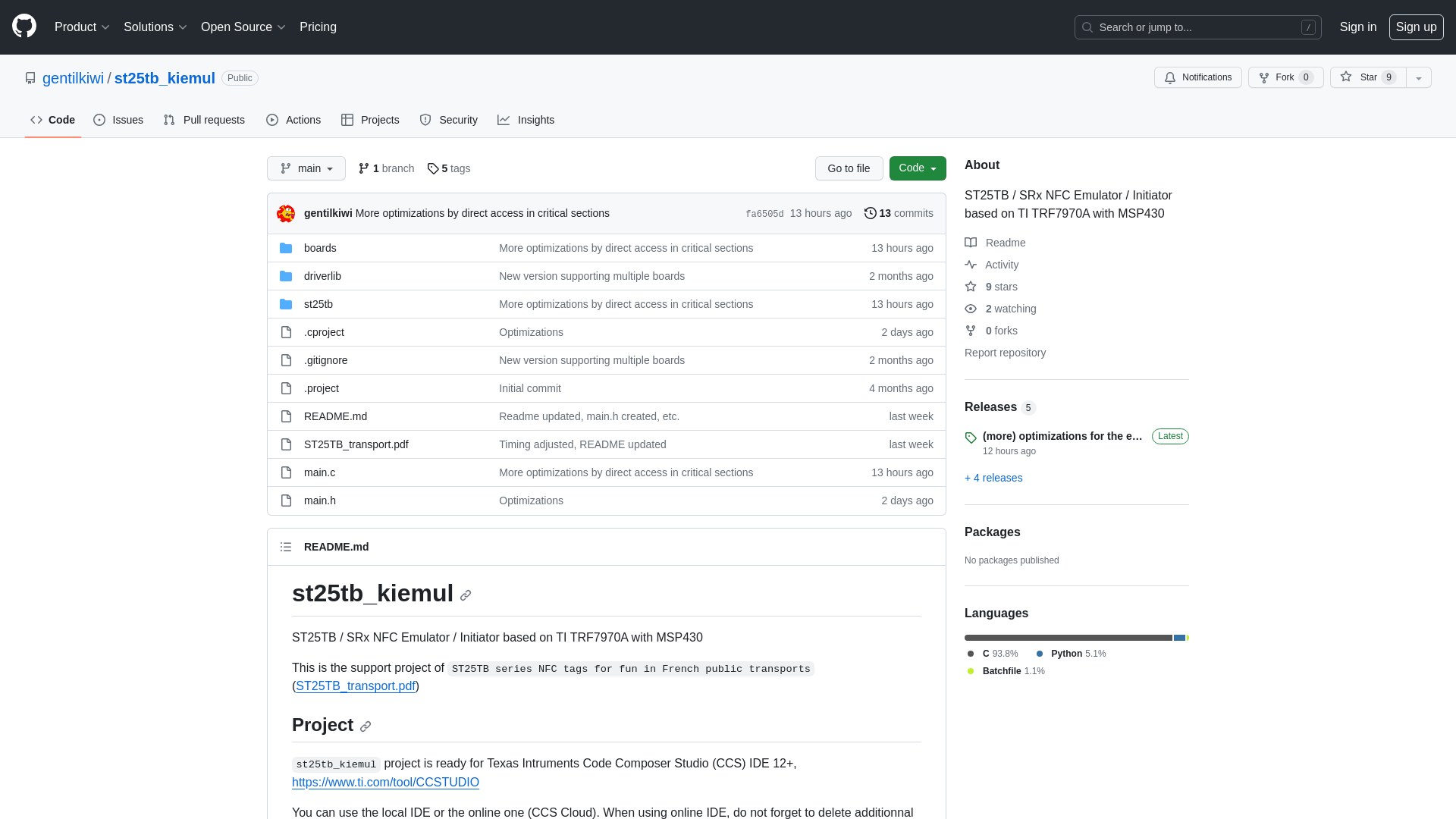
Task: Click the Go to file button
Action: tap(849, 168)
